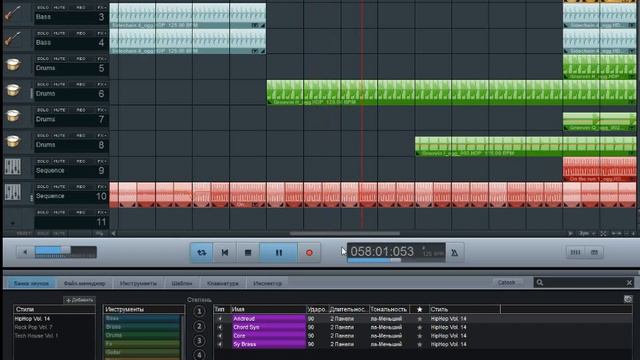This screenshot has width=640, height=360.
Task: Solo Bass track 3
Action: [42, 8]
